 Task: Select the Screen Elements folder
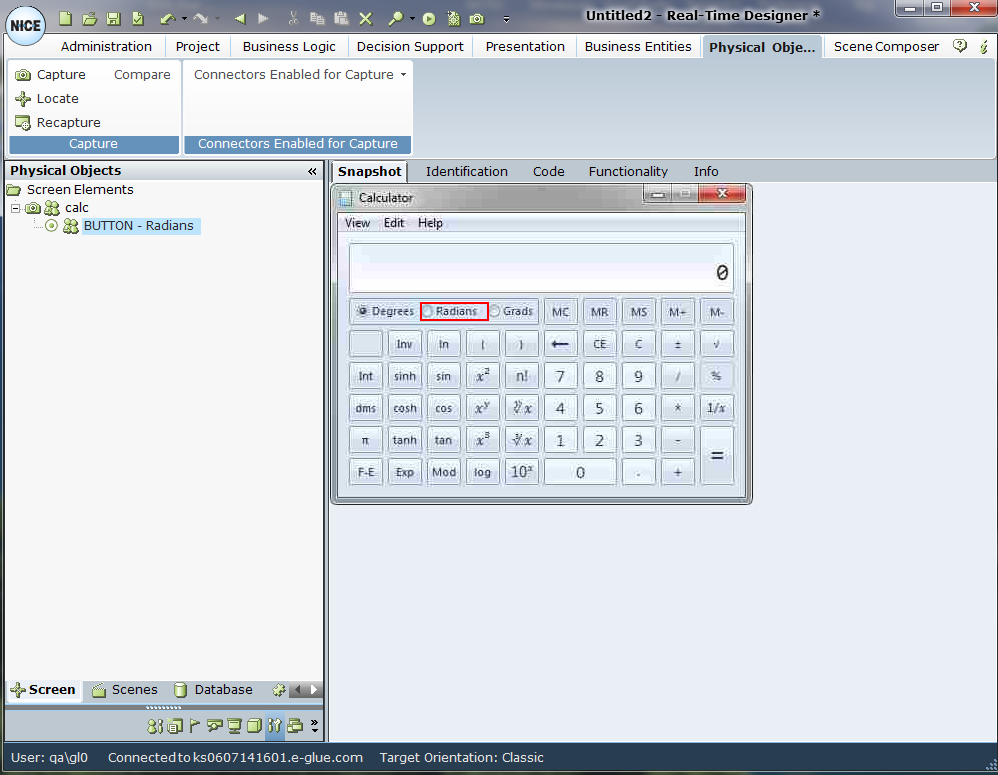(79, 189)
